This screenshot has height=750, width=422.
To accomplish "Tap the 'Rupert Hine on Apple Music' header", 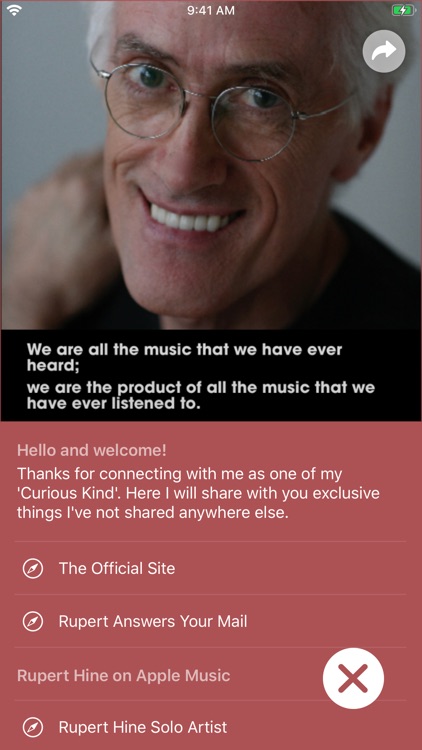I will click(x=123, y=676).
